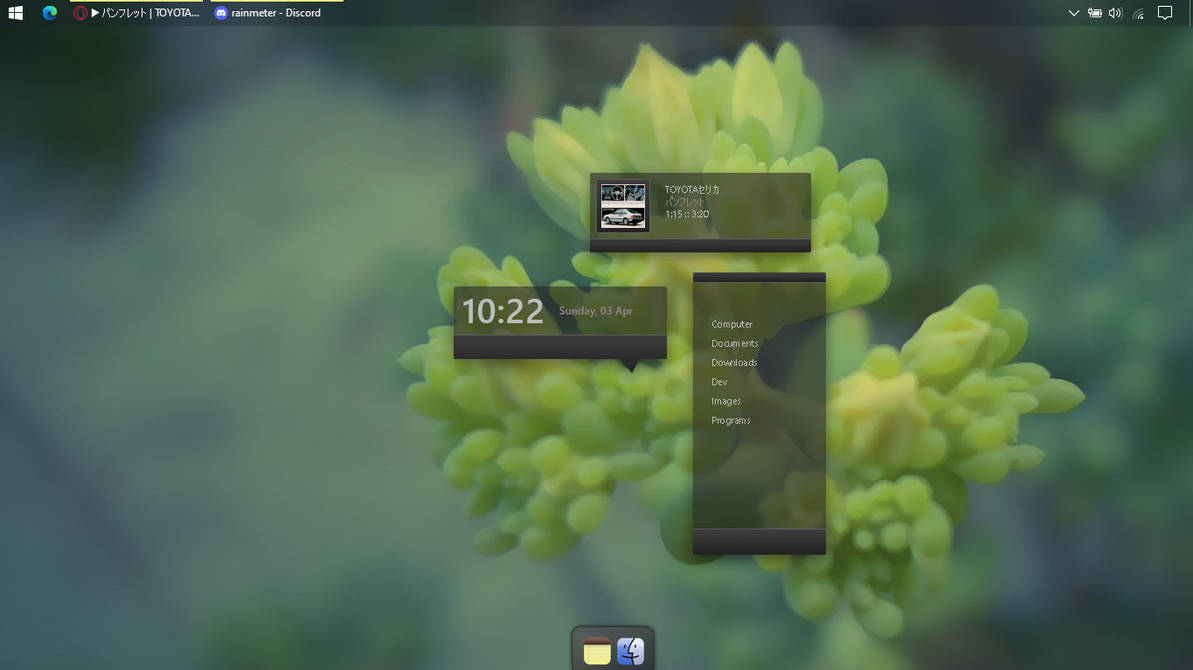The height and width of the screenshot is (670, 1193).
Task: Open Downloads from the side launcher
Action: pos(733,362)
